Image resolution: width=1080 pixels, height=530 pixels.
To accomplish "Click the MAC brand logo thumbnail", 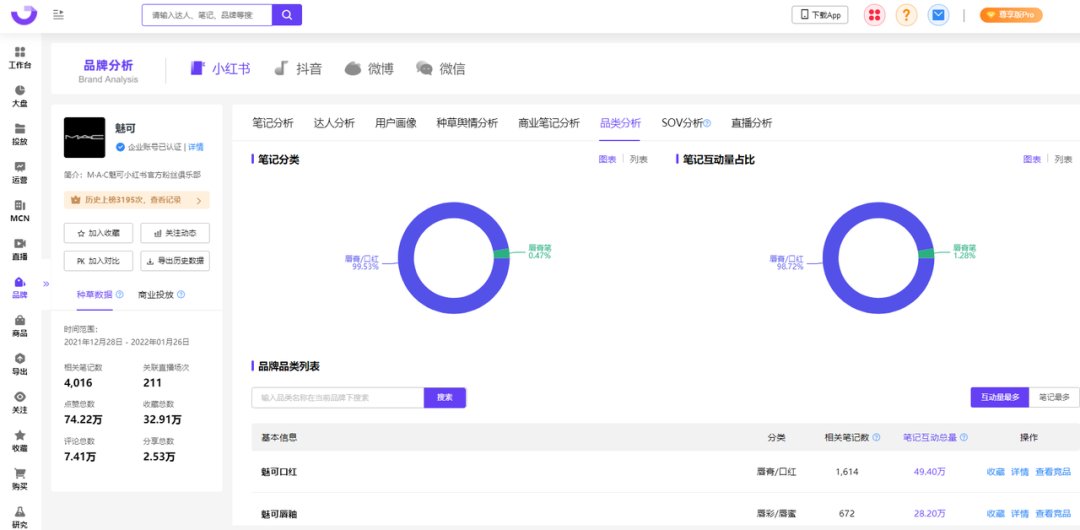I will pyautogui.click(x=85, y=137).
